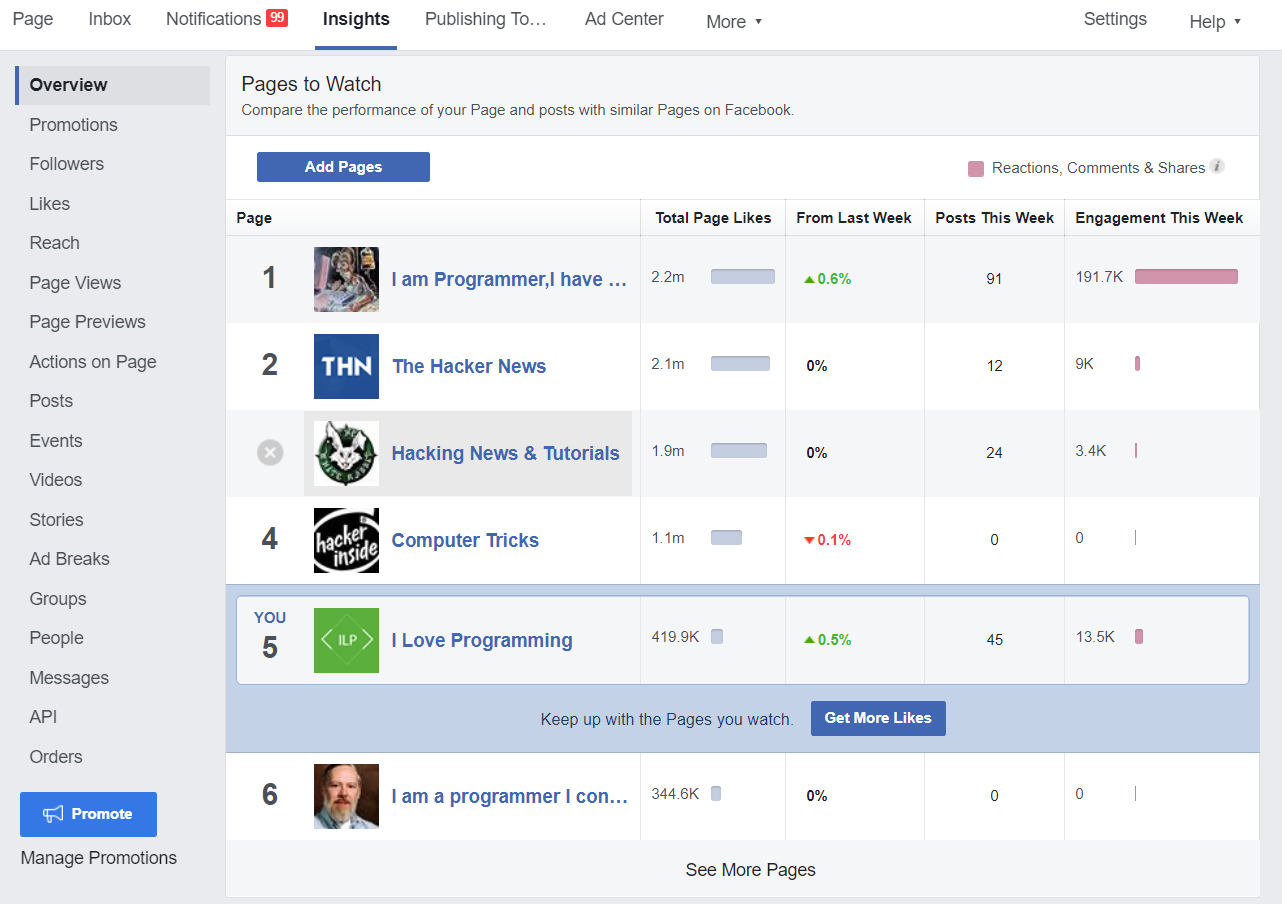This screenshot has width=1282, height=904.
Task: Click the green ILP logo thumbnail
Action: click(x=346, y=640)
